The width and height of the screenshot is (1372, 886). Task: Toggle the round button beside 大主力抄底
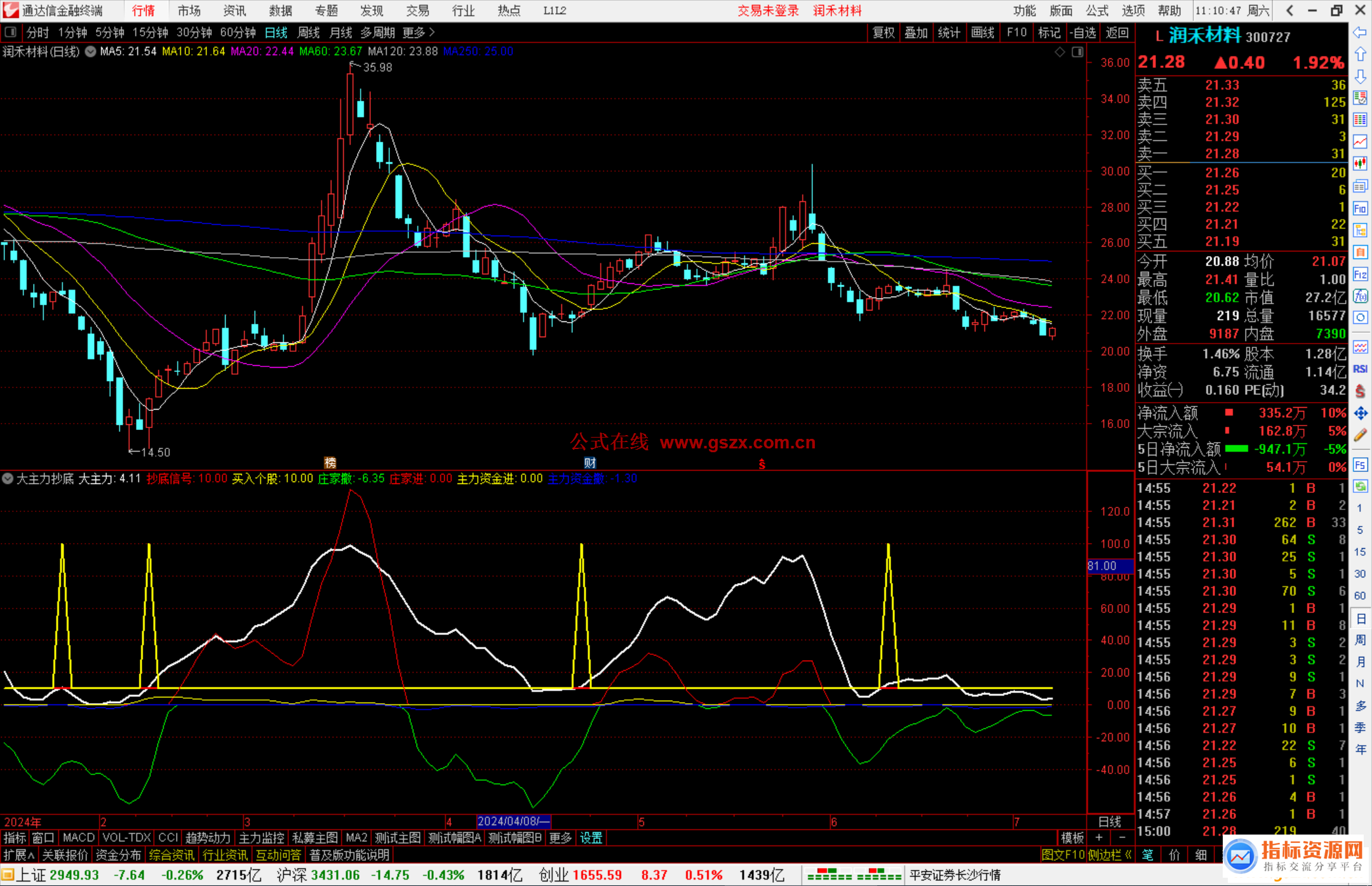pyautogui.click(x=8, y=478)
